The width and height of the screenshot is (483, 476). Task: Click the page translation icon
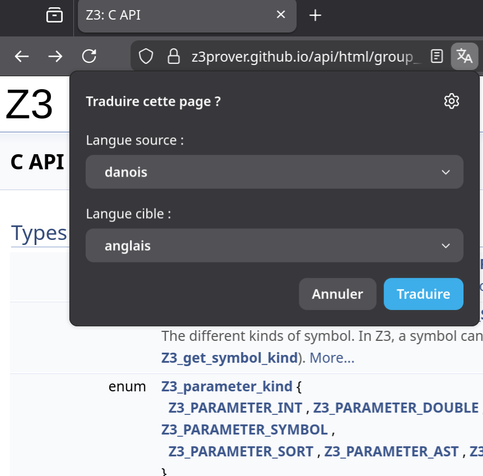pyautogui.click(x=464, y=56)
